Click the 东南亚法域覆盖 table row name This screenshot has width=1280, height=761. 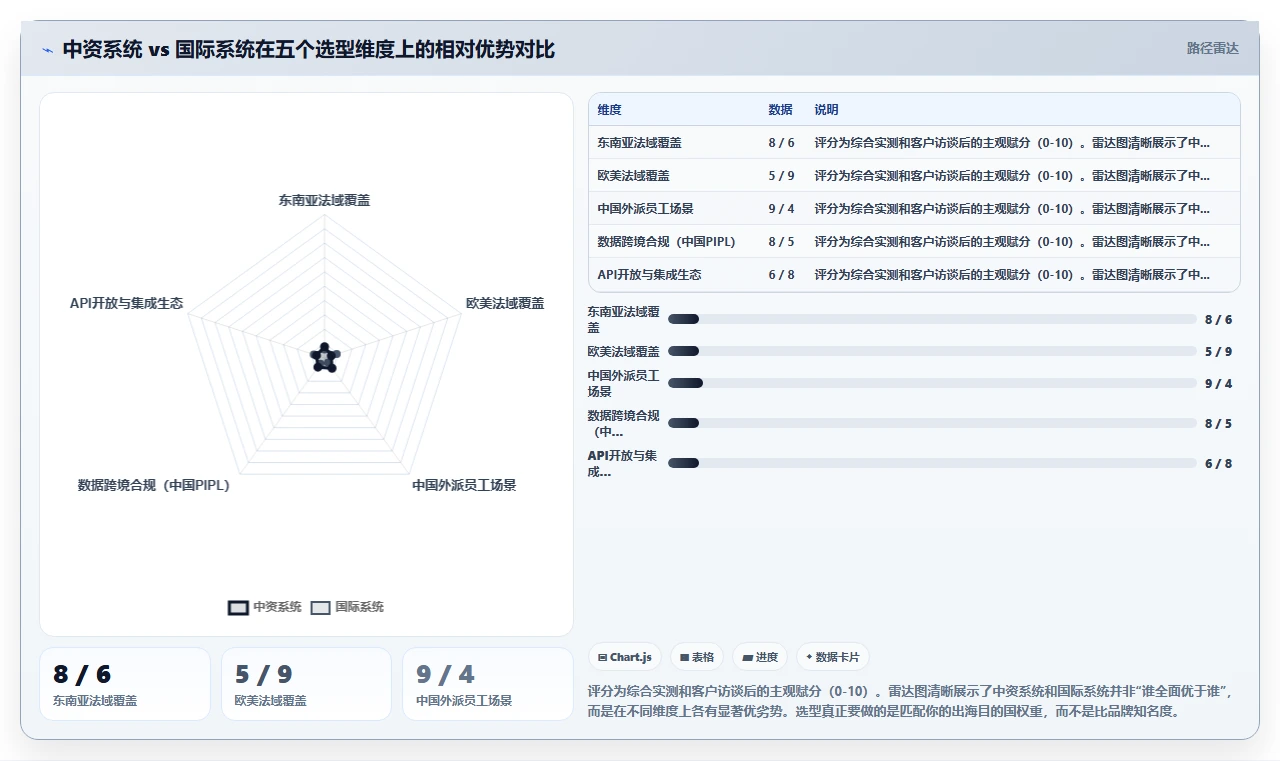pos(640,143)
